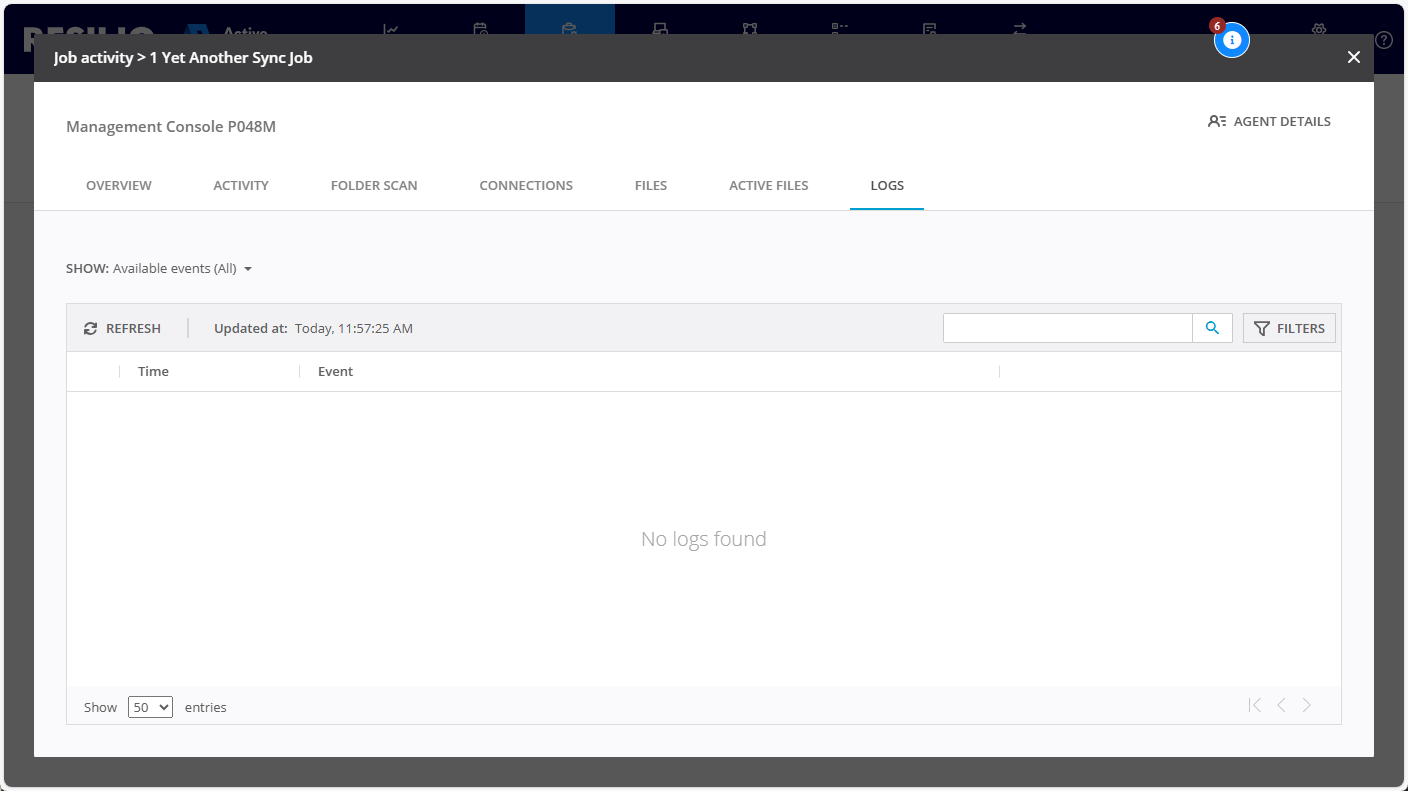Click the magnifier search icon
This screenshot has width=1408, height=791.
click(1212, 328)
